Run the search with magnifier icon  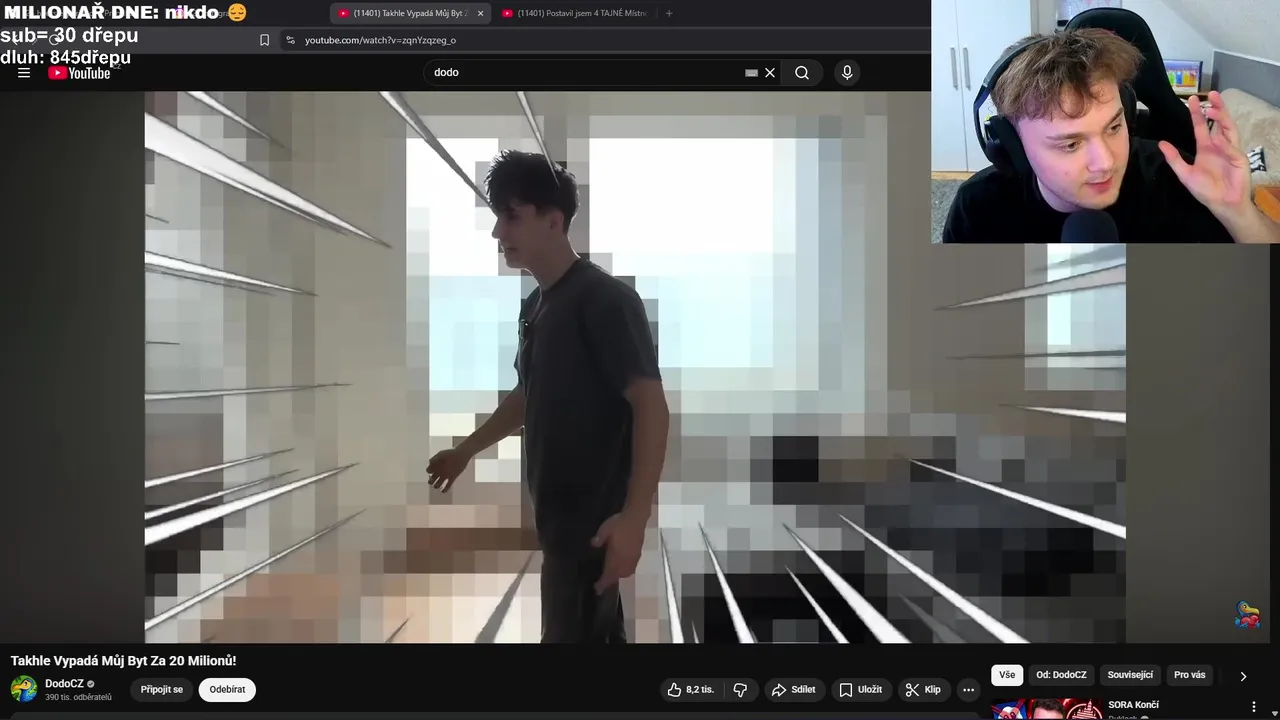tap(802, 72)
